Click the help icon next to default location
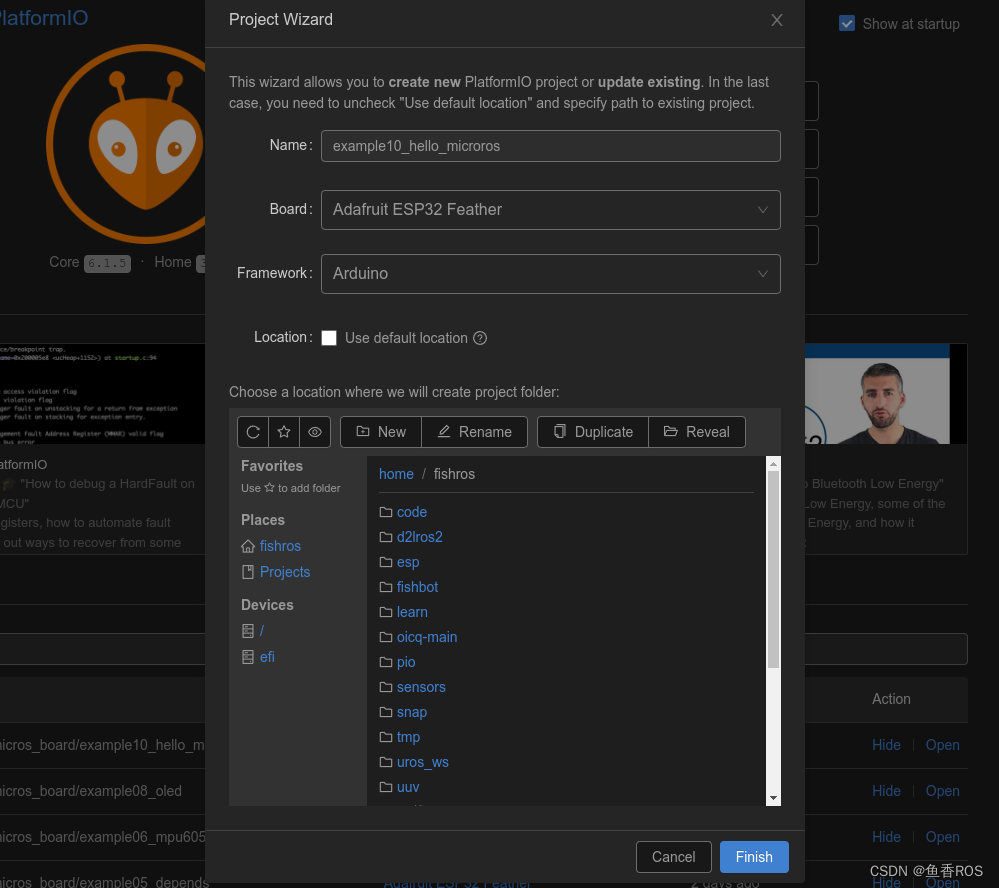 pos(480,338)
